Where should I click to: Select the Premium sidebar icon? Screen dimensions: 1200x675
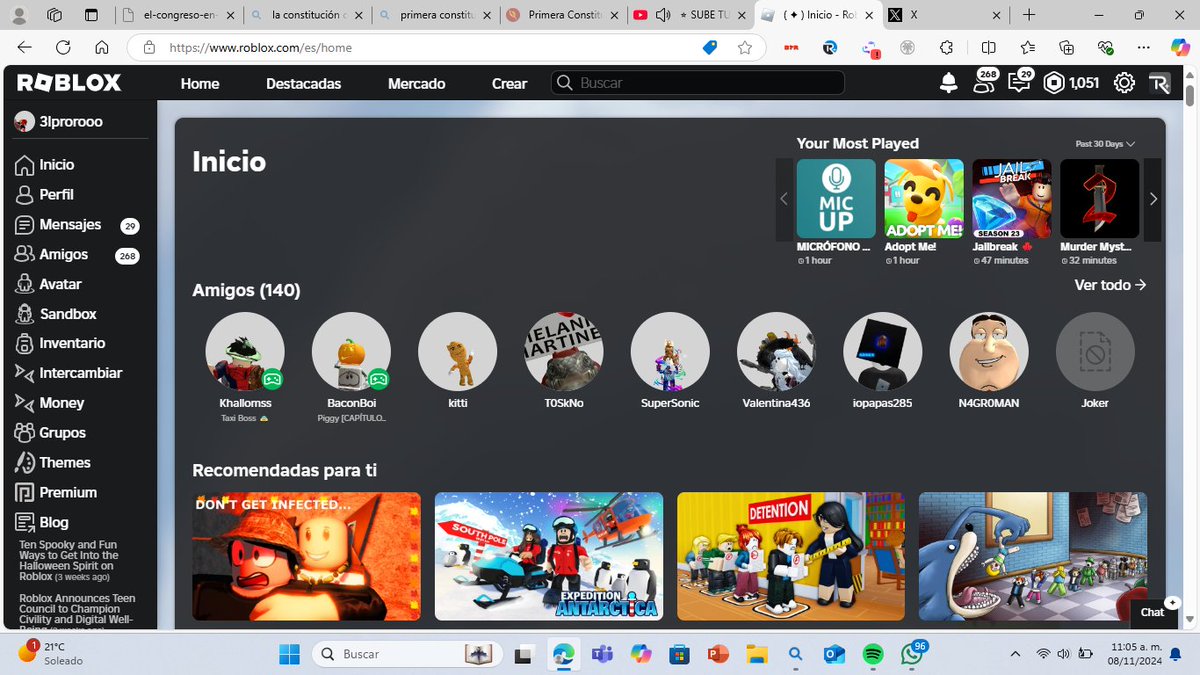(24, 492)
